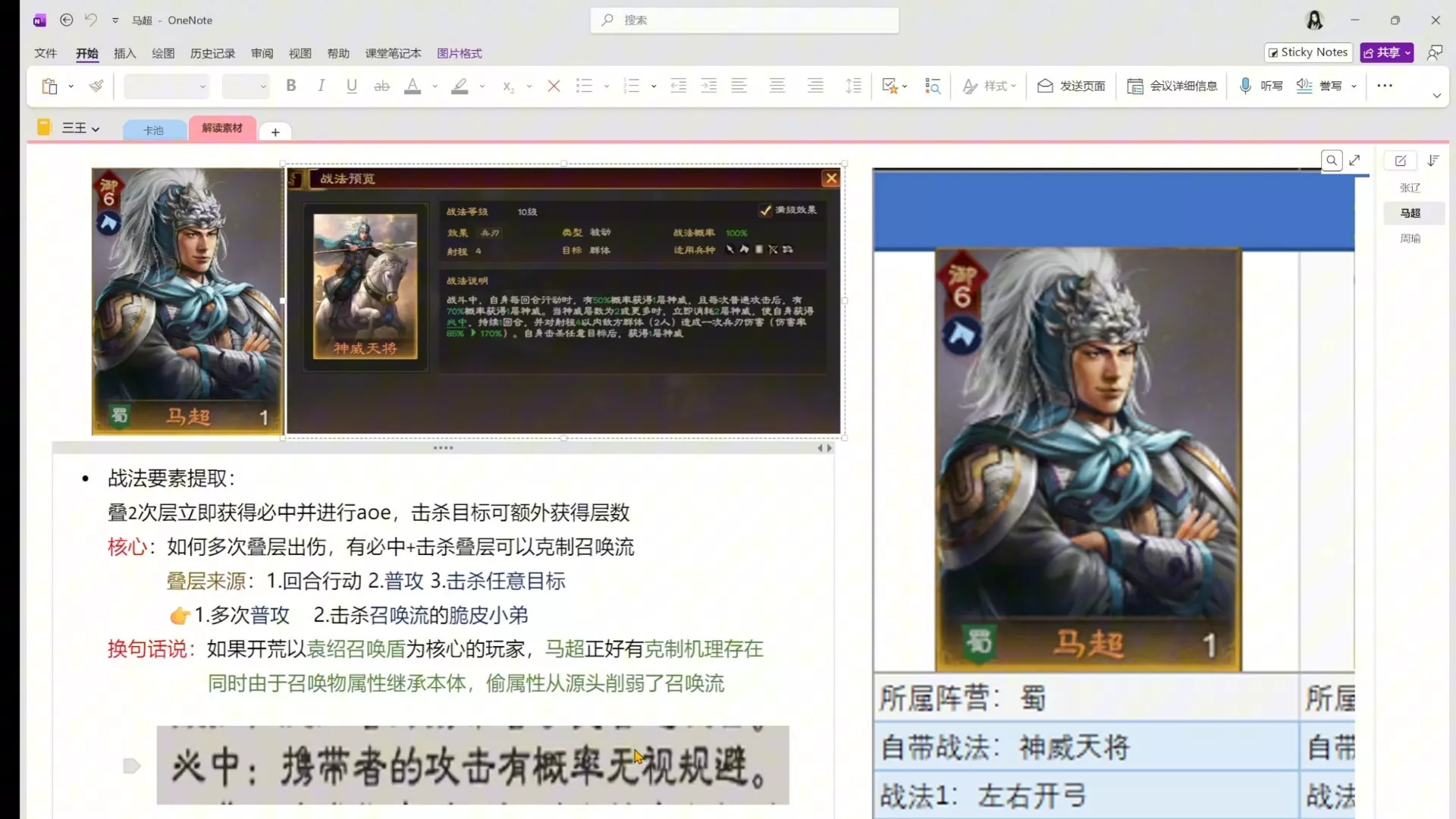The height and width of the screenshot is (819, 1456).
Task: Open the 样式 styles dropdown
Action: coord(990,86)
